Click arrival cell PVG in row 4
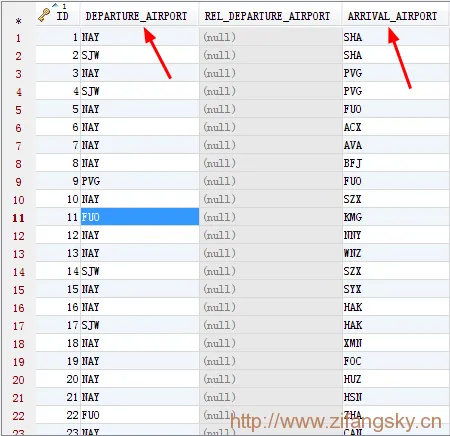This screenshot has width=450, height=436. tap(396, 91)
